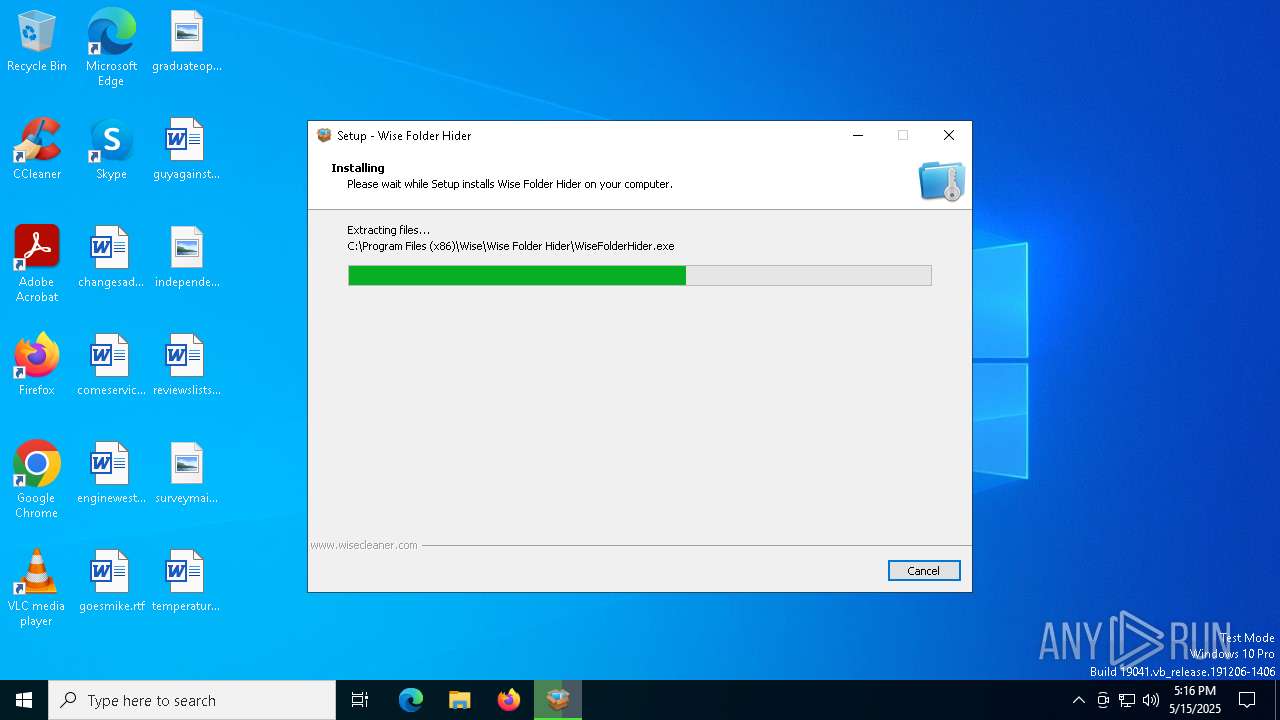Select the comeservic... Word document
Viewport: 1280px width, 720px height.
[x=111, y=366]
